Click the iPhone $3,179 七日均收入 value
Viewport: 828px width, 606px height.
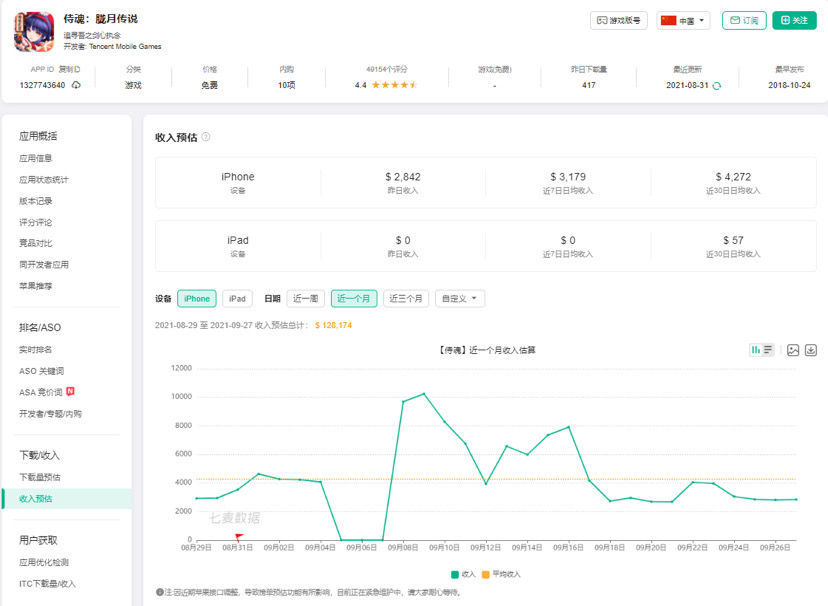568,177
